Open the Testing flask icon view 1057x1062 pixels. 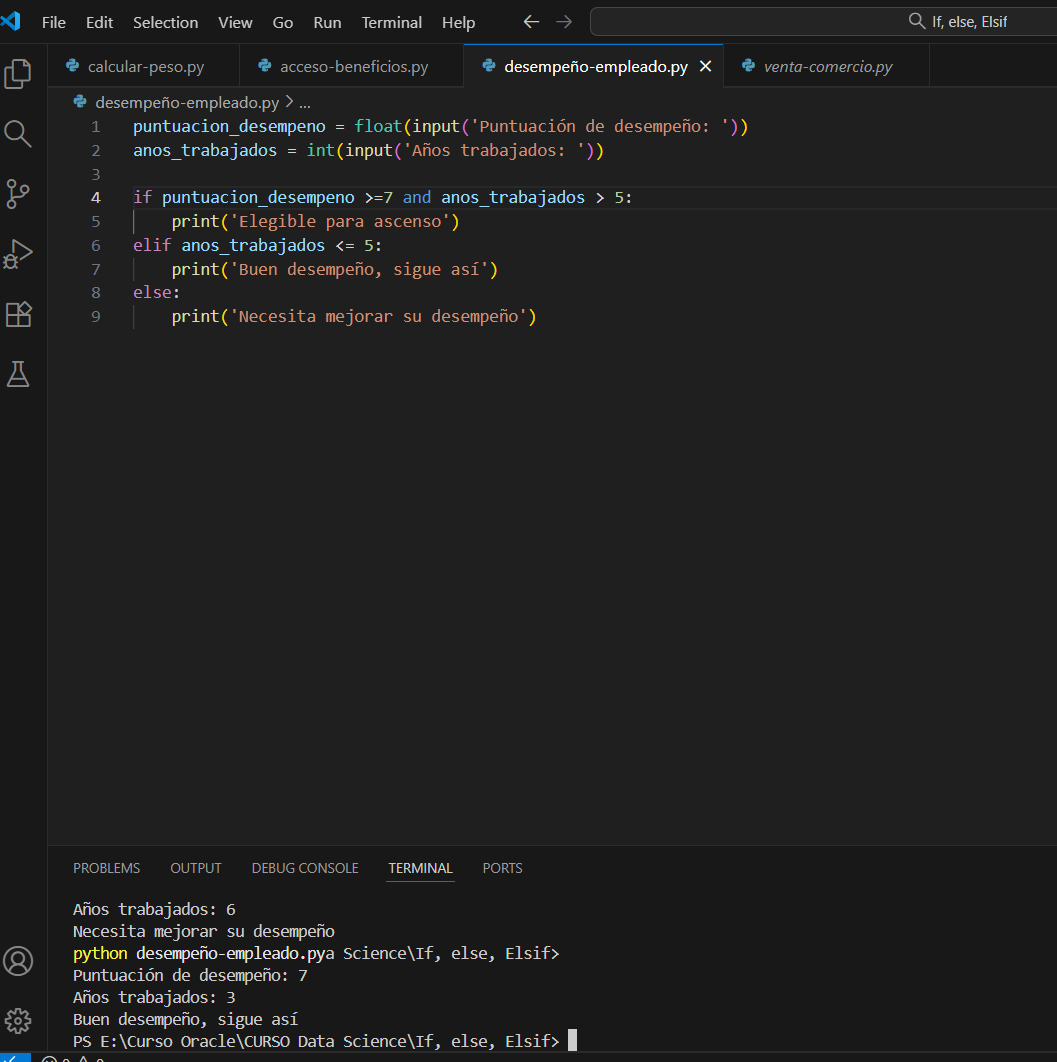point(18,374)
